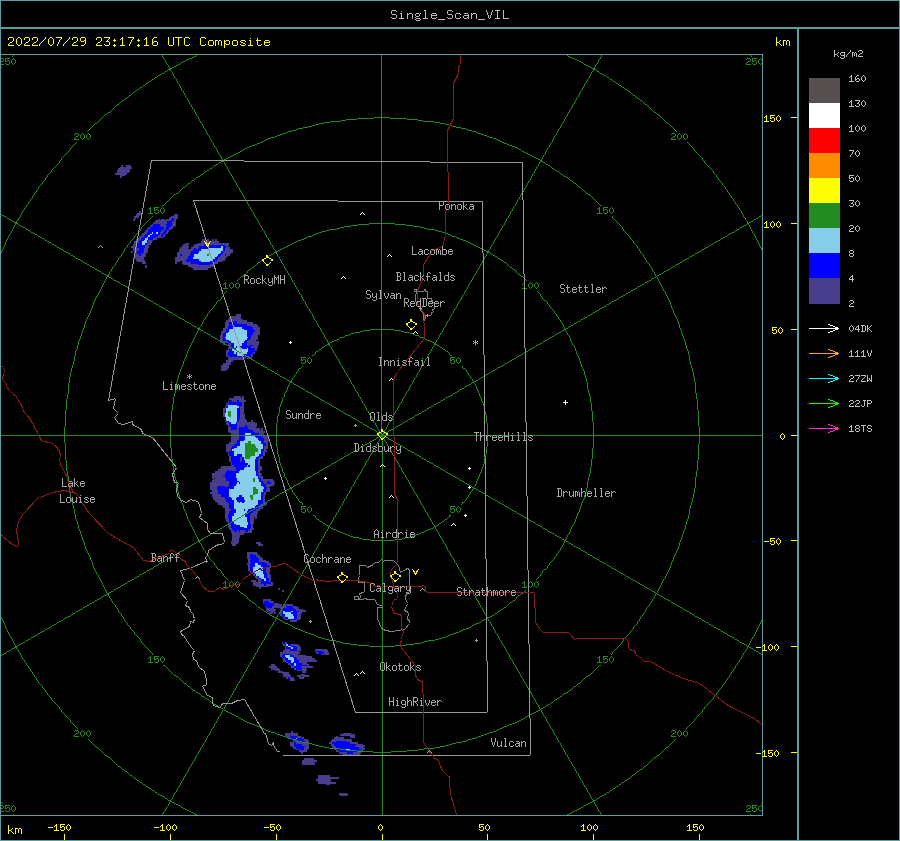Click the Strathmore label
This screenshot has height=841, width=900.
coord(486,592)
